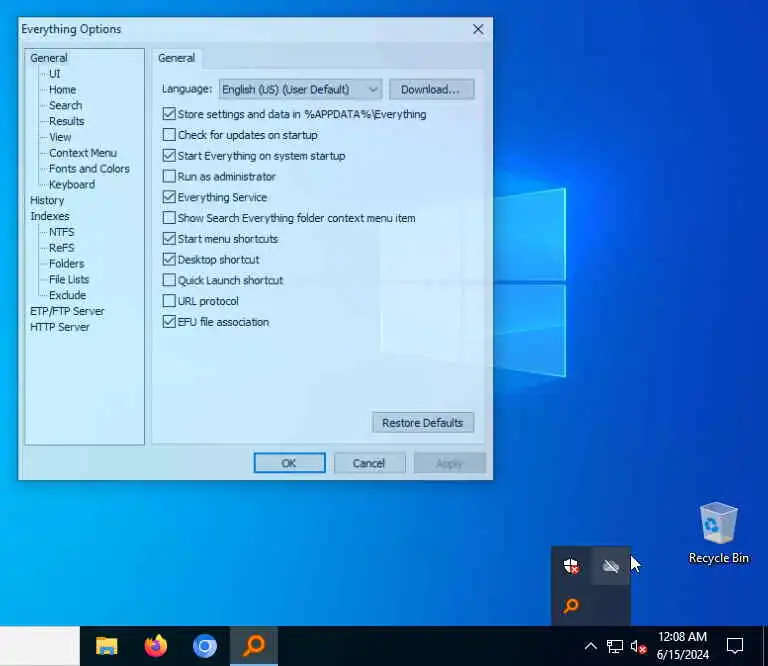This screenshot has height=666, width=768.
Task: Open the network status tray icon
Action: (615, 646)
